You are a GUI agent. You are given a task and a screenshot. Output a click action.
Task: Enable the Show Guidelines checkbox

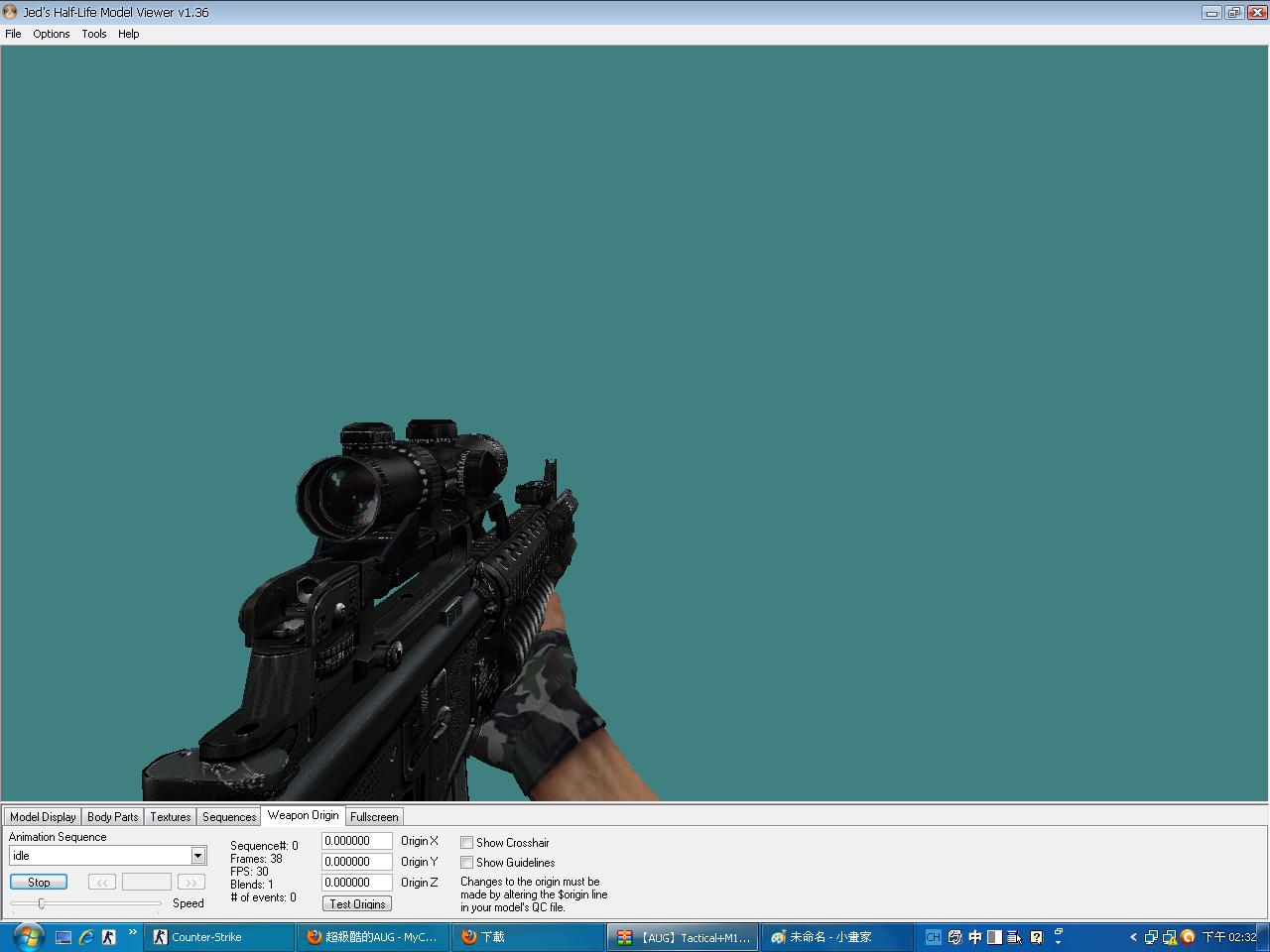point(466,863)
